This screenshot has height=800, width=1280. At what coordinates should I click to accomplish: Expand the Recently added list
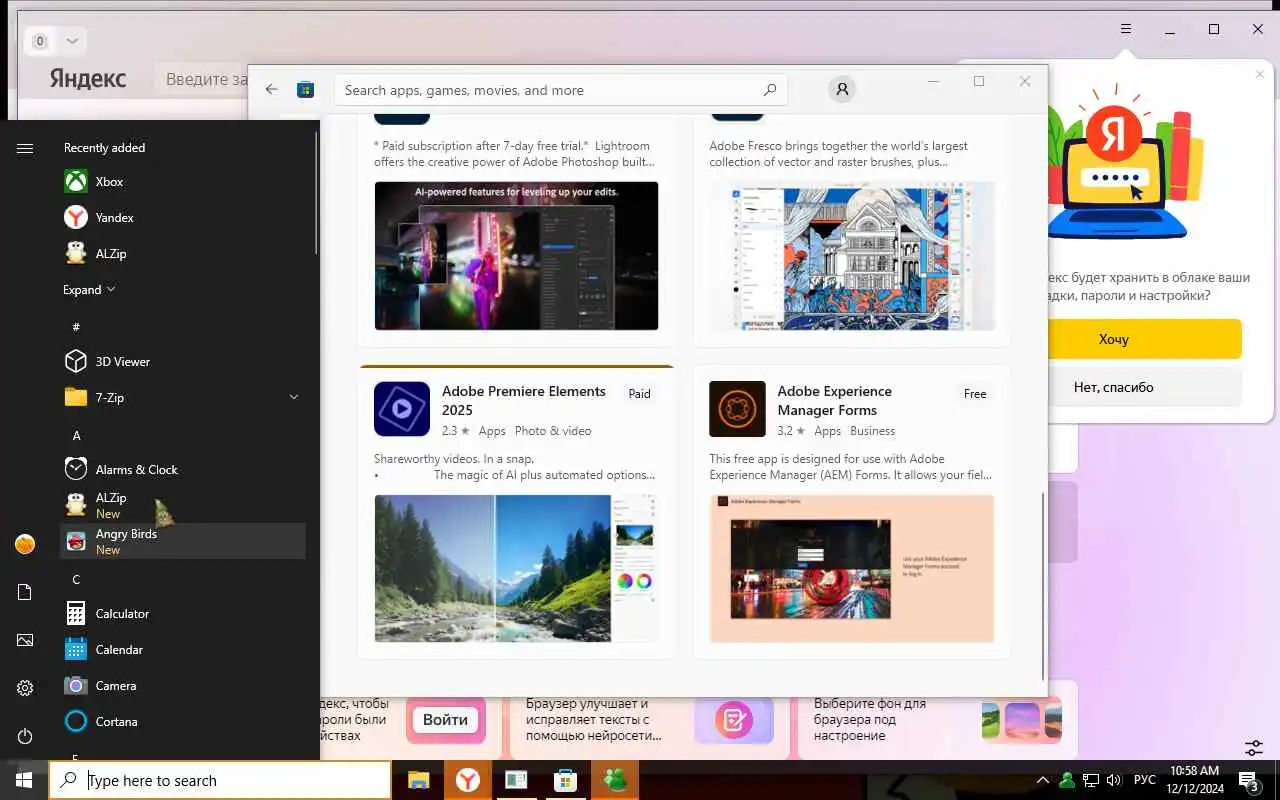[89, 290]
